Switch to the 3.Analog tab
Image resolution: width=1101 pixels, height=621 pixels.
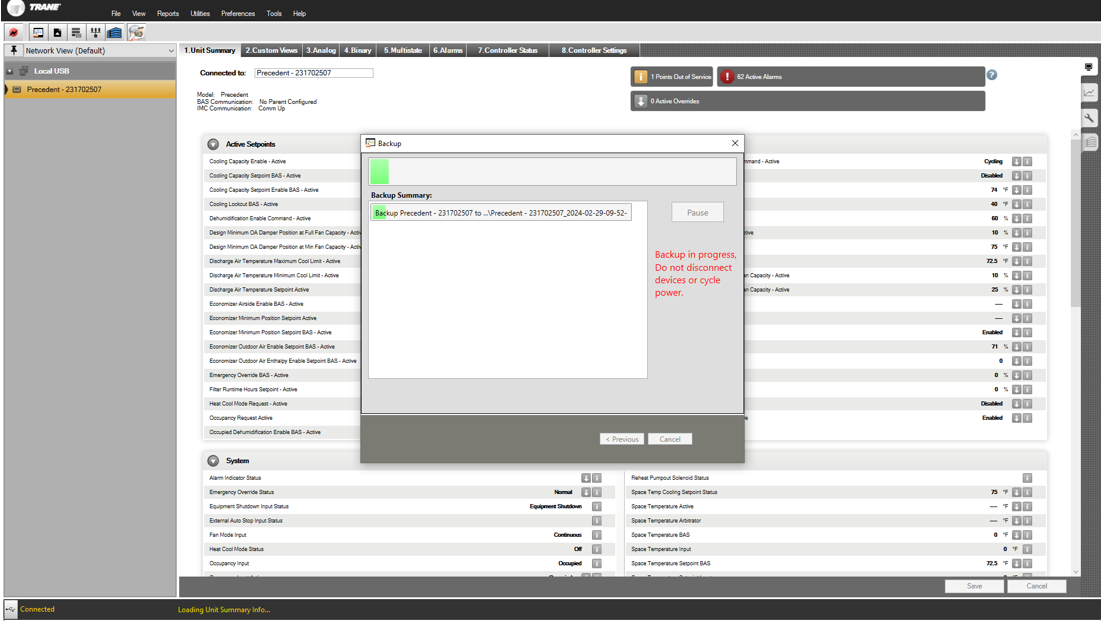pos(321,51)
